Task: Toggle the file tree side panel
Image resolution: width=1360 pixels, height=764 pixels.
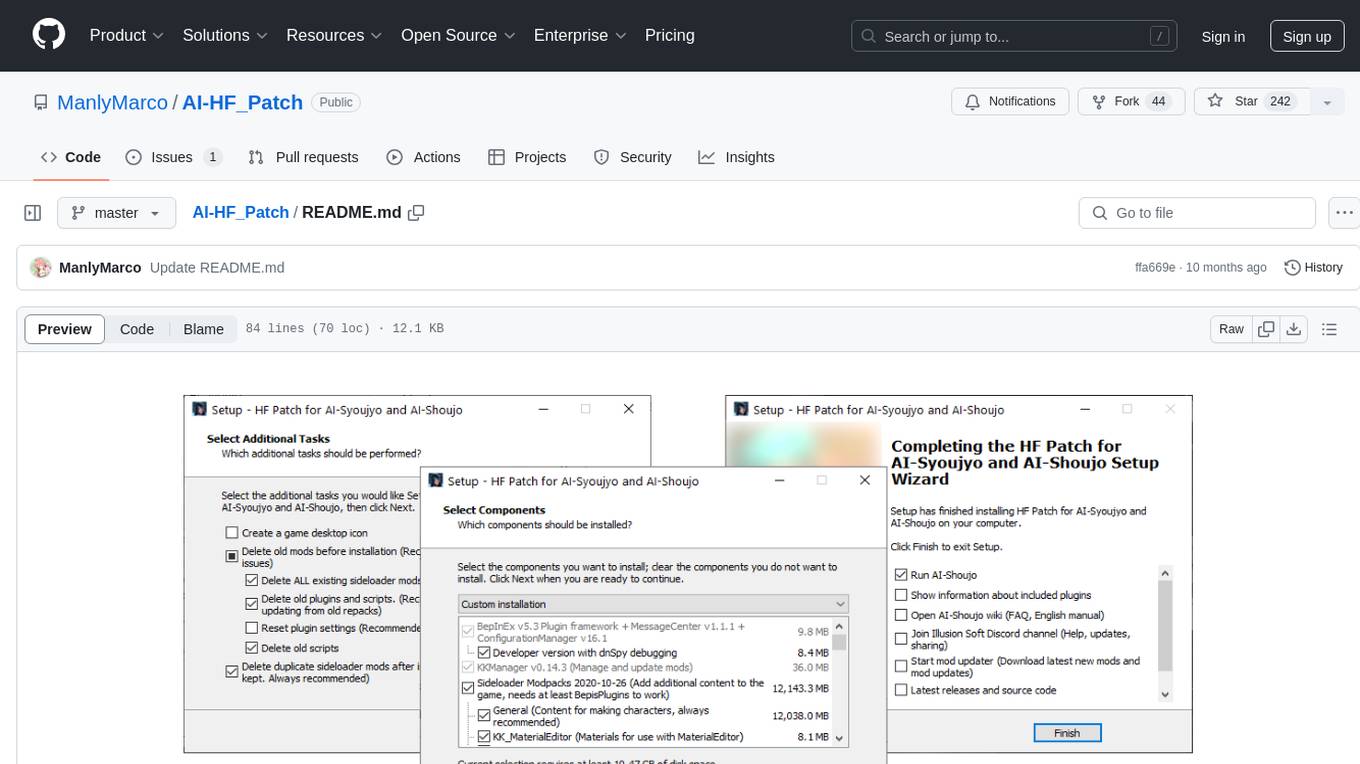Action: click(x=33, y=213)
